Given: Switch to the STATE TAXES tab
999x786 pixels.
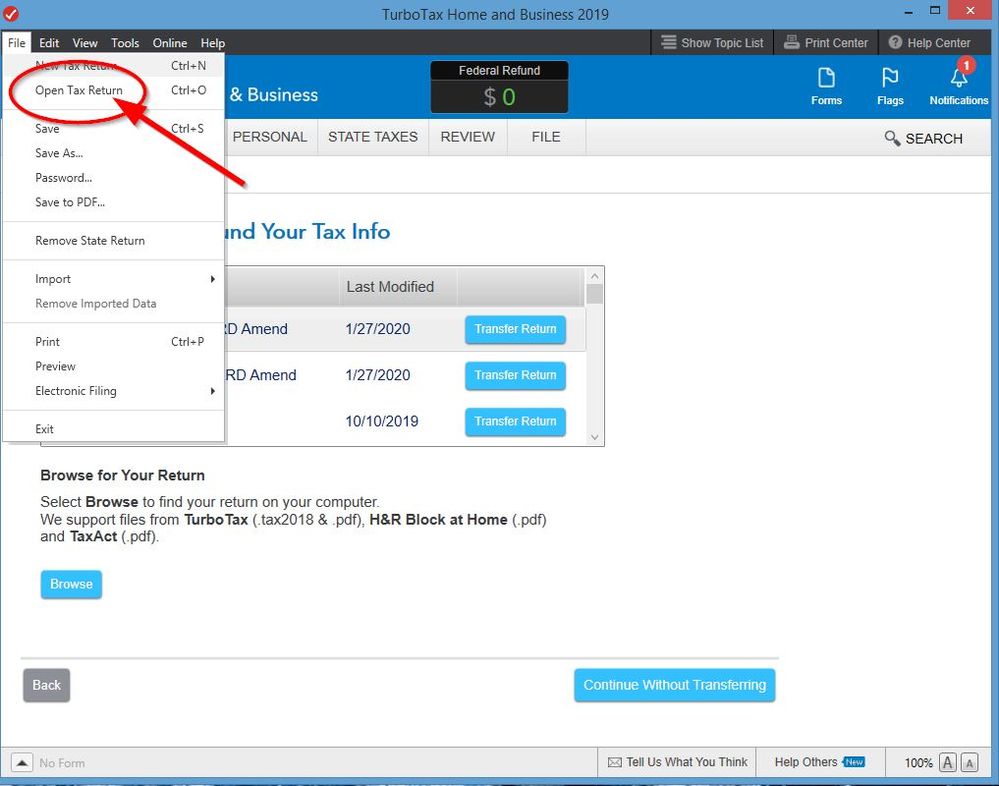Looking at the screenshot, I should pyautogui.click(x=373, y=137).
